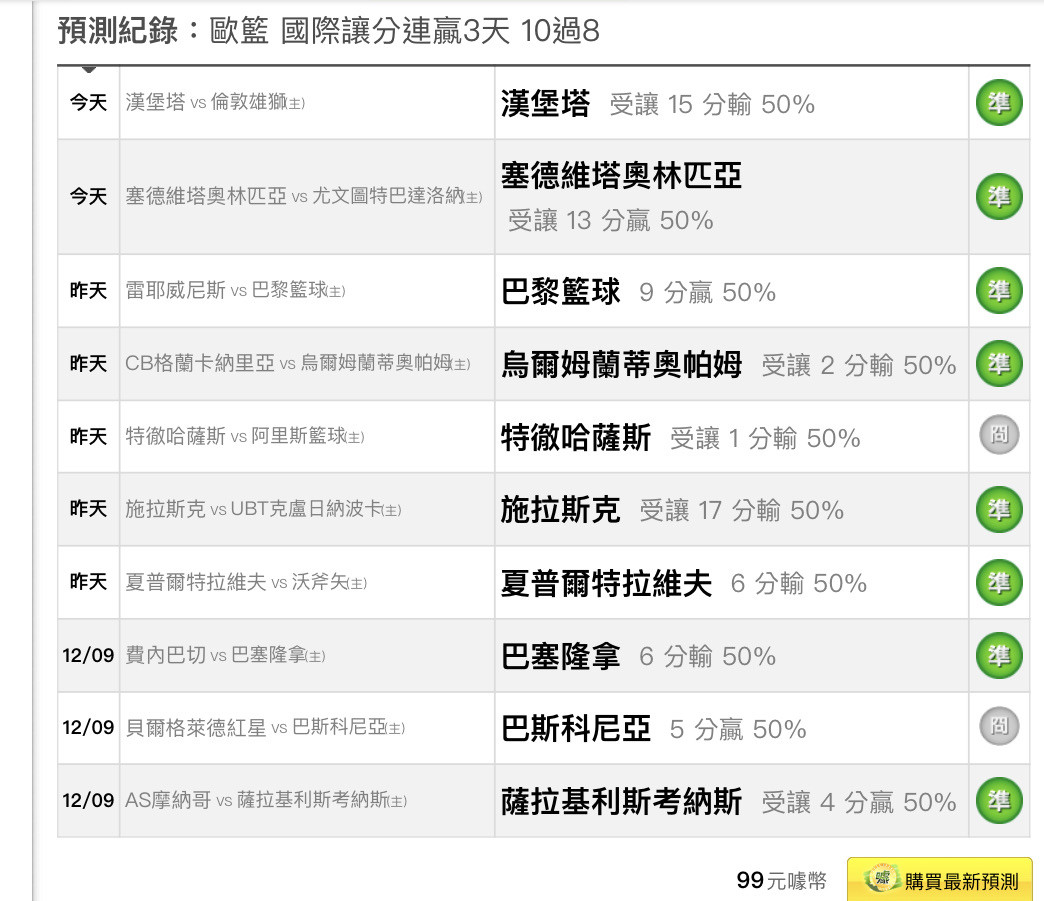The height and width of the screenshot is (901, 1044).
Task: Click prediction 巴黎籃球 9 分贏 50%
Action: point(639,292)
